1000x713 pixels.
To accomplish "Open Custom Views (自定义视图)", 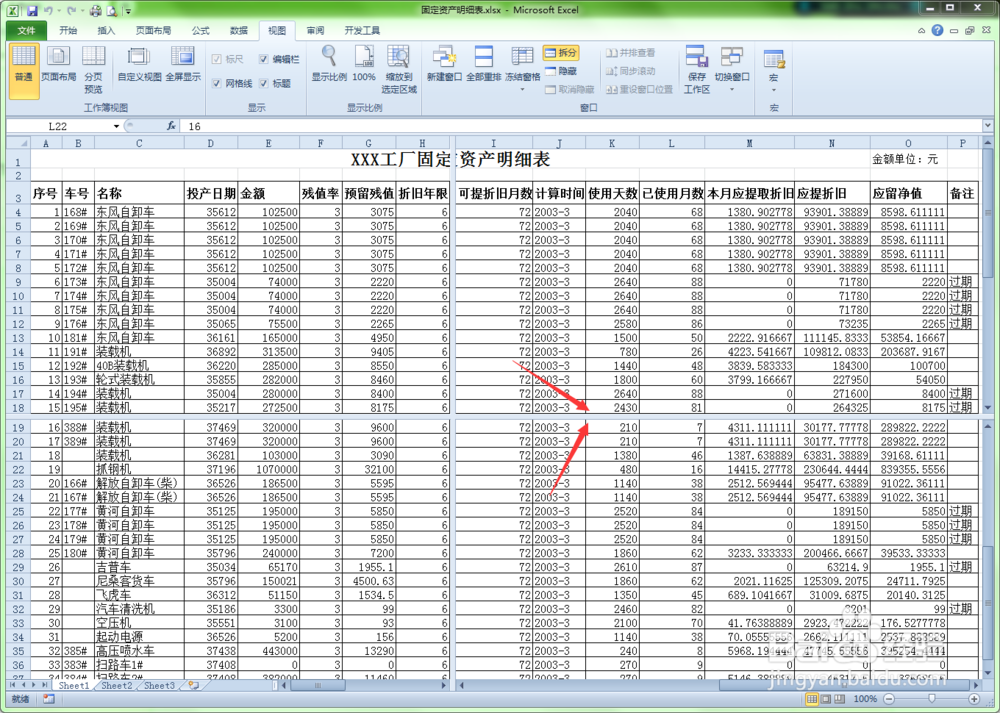I will click(139, 65).
